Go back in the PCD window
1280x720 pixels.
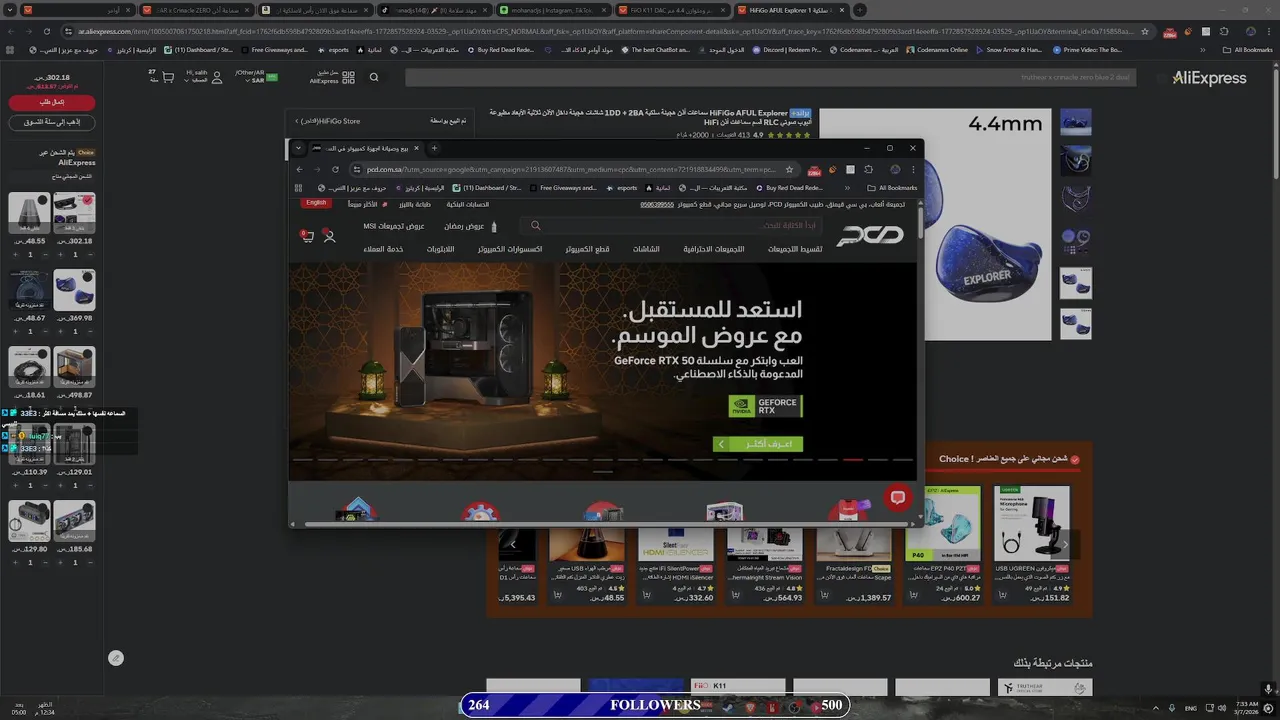pyautogui.click(x=299, y=169)
